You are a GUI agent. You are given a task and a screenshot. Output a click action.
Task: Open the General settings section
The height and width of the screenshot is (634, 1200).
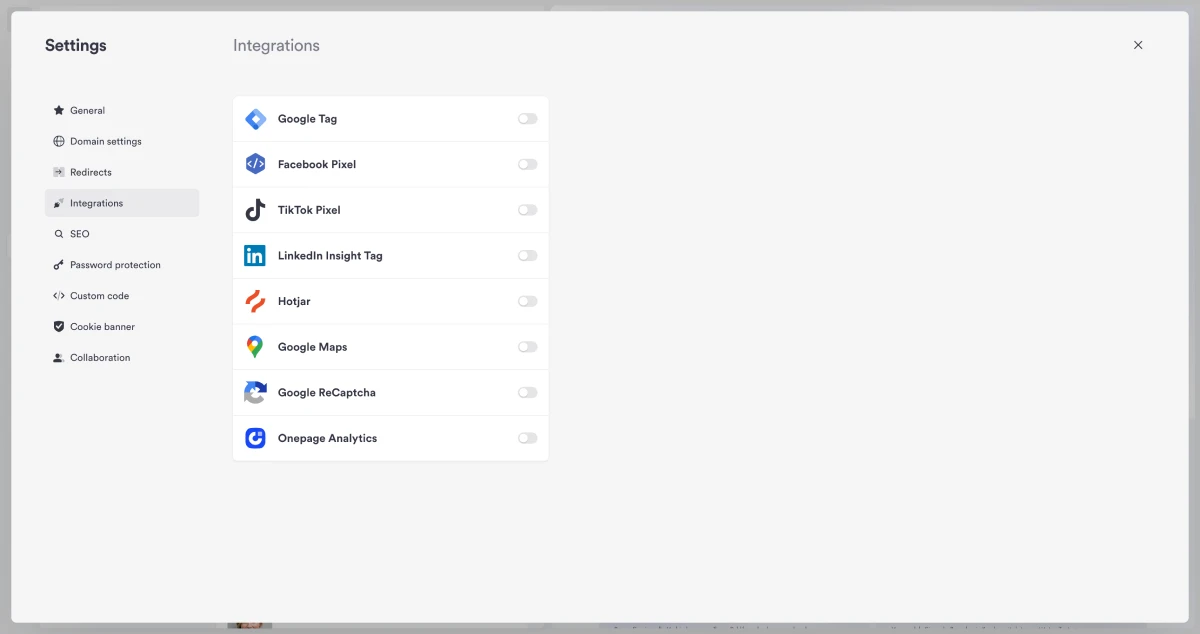(x=122, y=110)
